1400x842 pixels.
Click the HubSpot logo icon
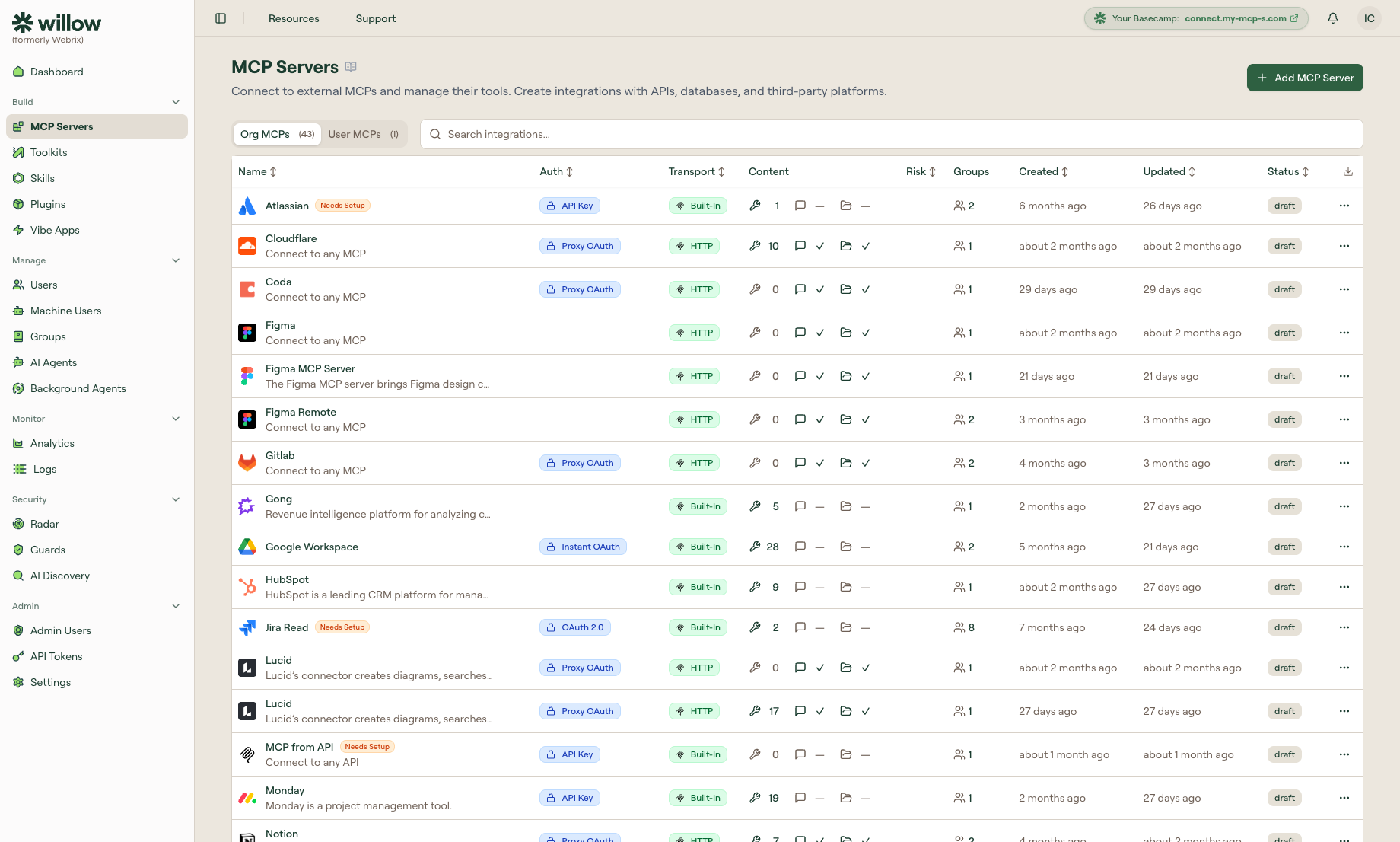tap(247, 587)
